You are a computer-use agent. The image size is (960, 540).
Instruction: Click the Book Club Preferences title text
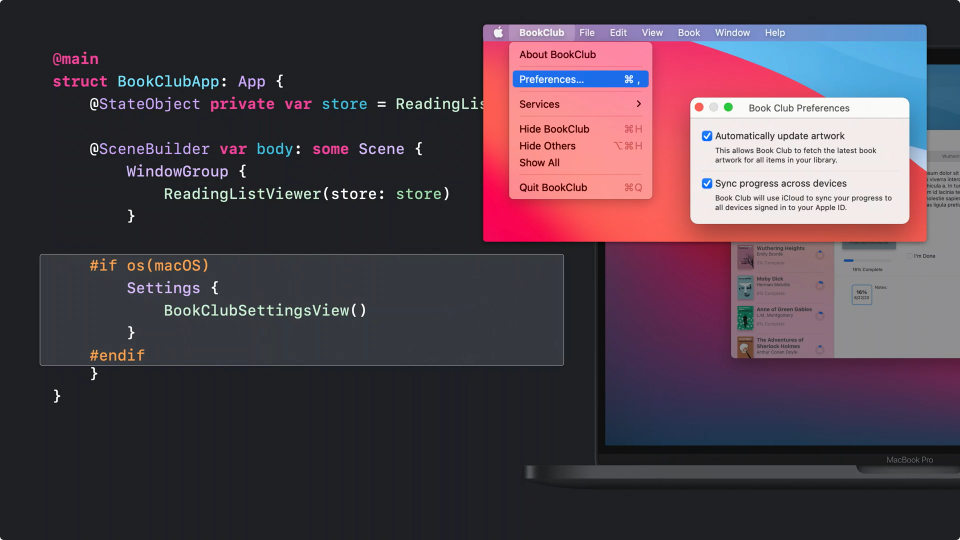799,108
